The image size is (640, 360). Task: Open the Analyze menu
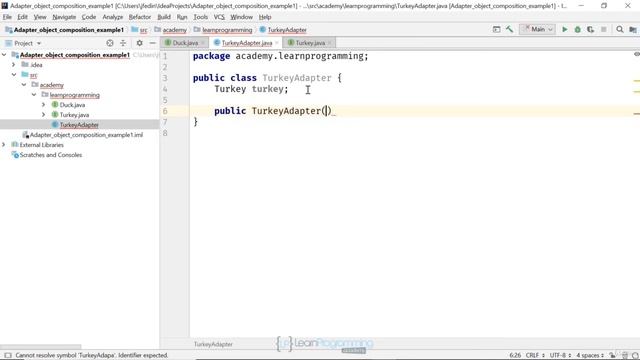[x=113, y=17]
